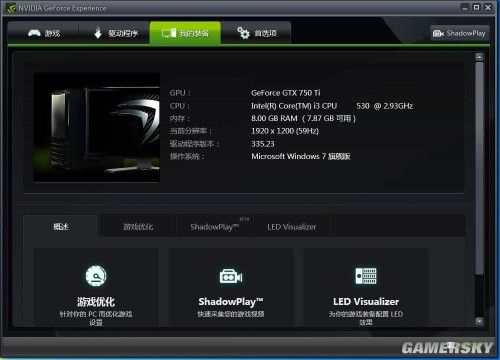Click the PC rig thumbnail image
500x360 pixels.
[97, 128]
